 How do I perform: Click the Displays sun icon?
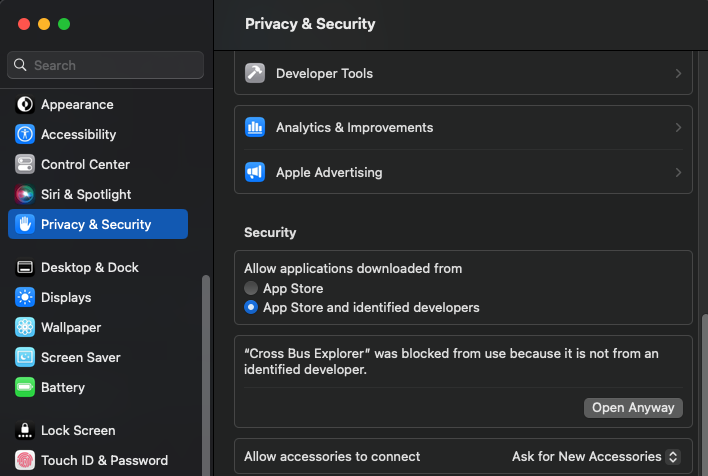(x=25, y=297)
